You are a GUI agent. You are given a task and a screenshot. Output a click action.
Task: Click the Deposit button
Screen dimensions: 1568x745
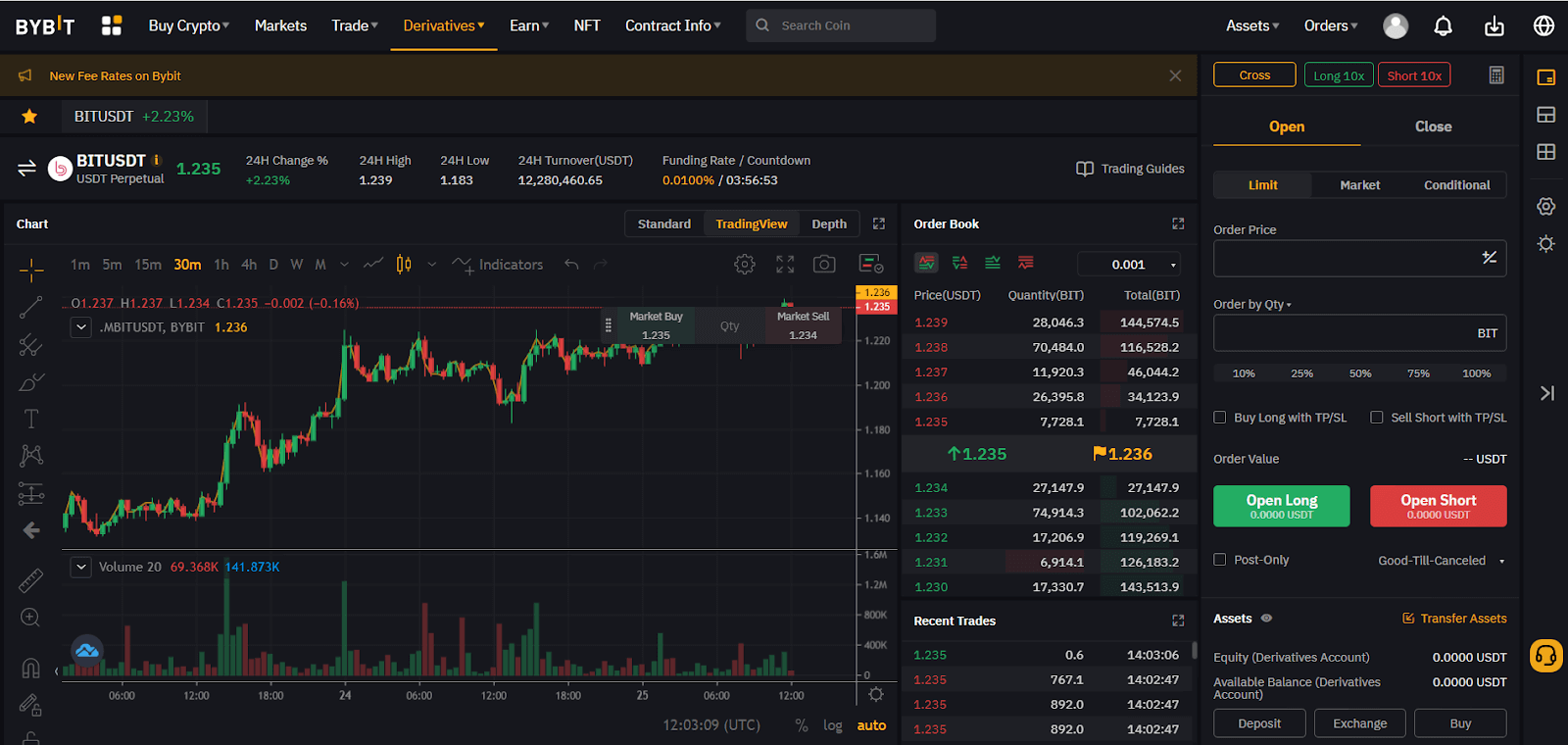[1259, 723]
